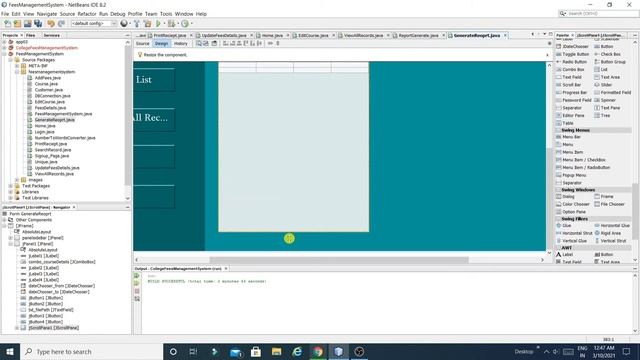Click the Debug Project toolbar icon
Screen dimensions: 640x360
click(171, 24)
